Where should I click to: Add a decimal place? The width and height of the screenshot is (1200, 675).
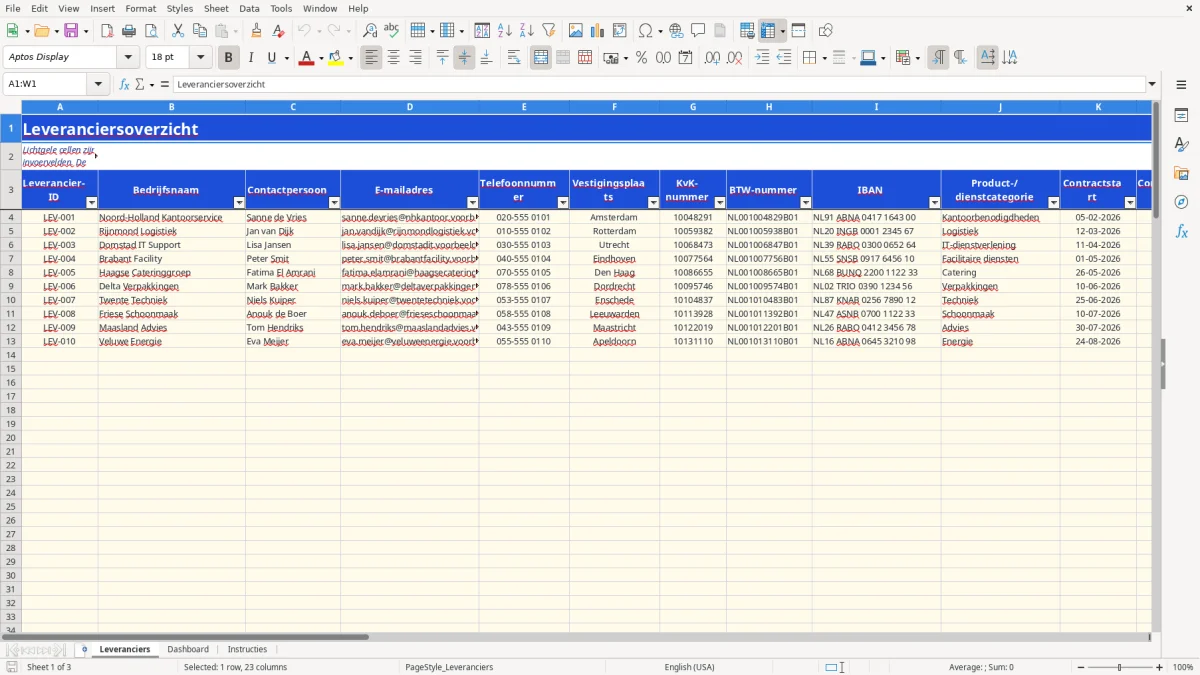(712, 58)
